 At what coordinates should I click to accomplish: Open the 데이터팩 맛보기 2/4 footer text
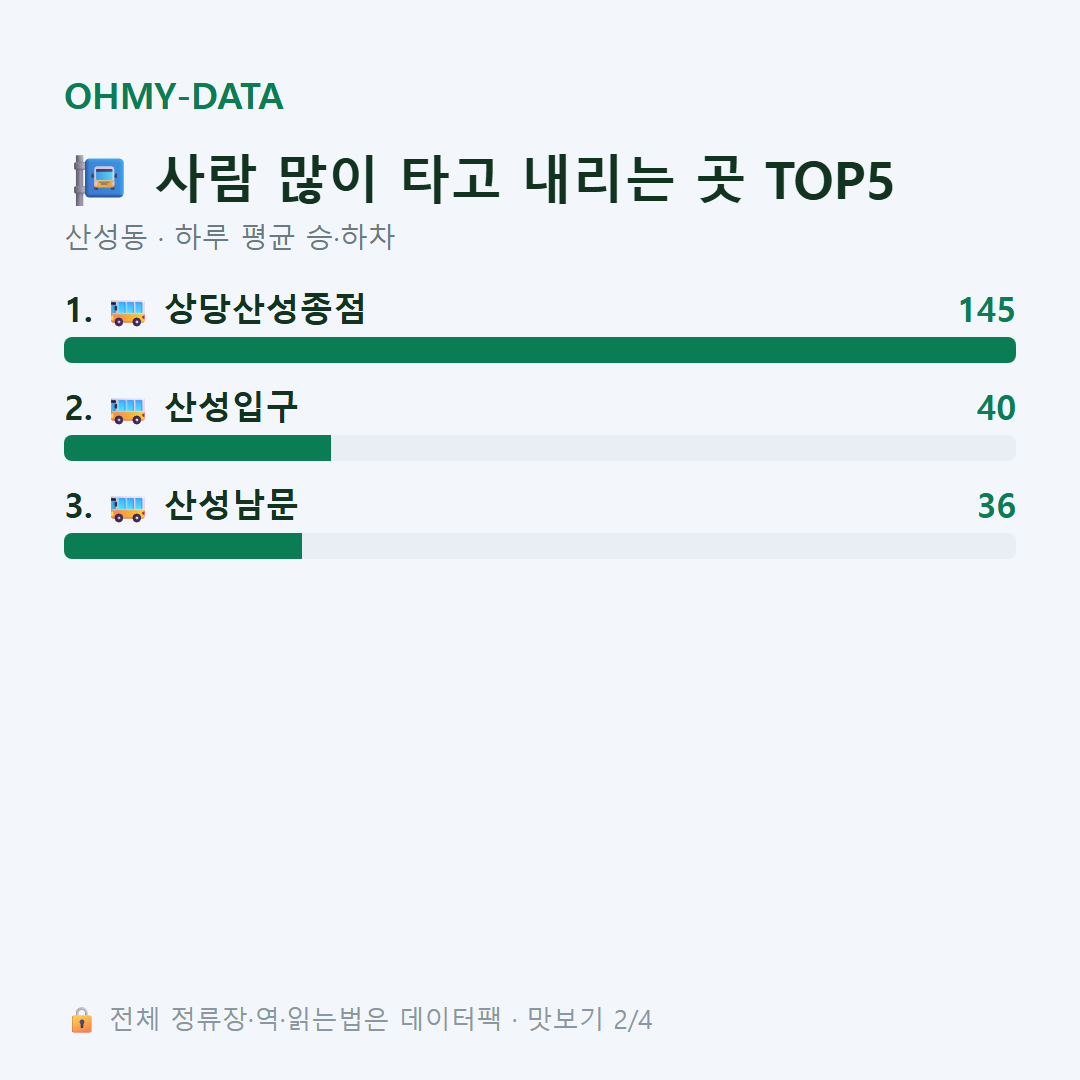click(x=526, y=1019)
